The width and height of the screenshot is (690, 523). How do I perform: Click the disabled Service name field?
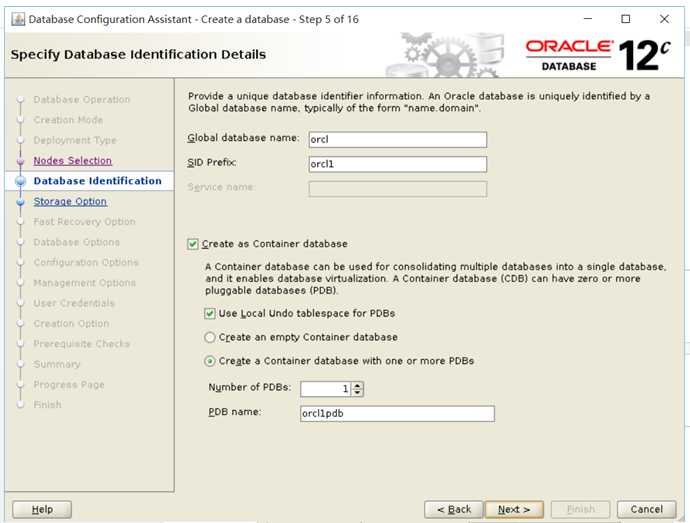pos(398,189)
